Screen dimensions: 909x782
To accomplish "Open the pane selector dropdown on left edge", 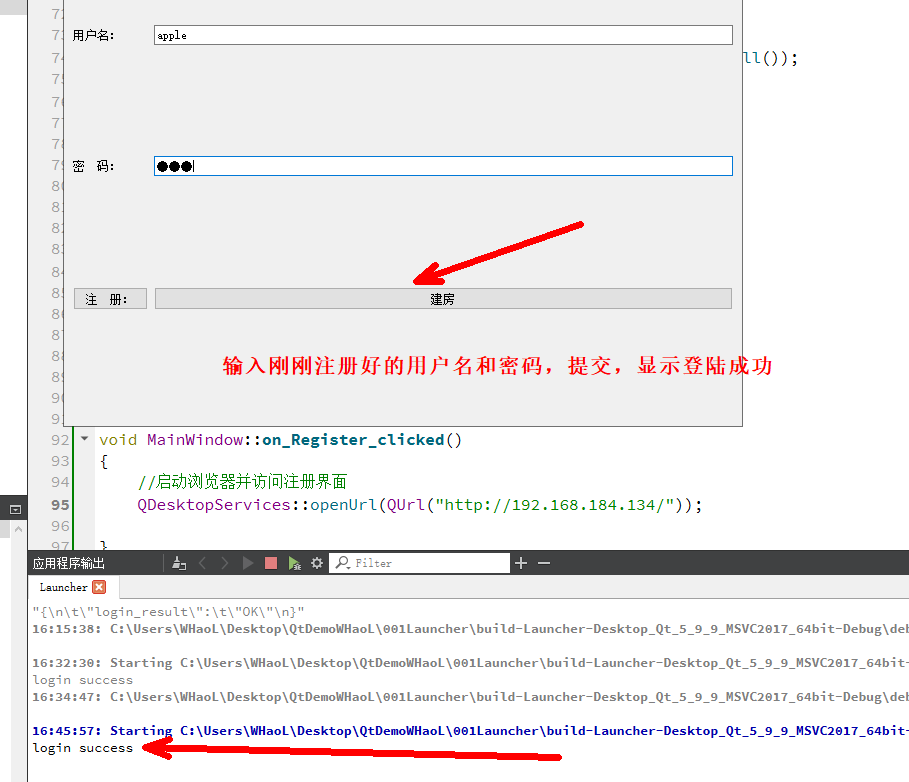I will [14, 509].
